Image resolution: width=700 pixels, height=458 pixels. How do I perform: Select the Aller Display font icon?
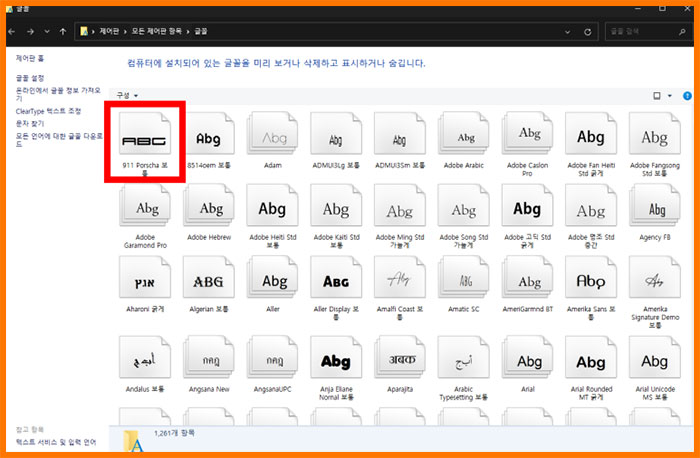(x=336, y=278)
